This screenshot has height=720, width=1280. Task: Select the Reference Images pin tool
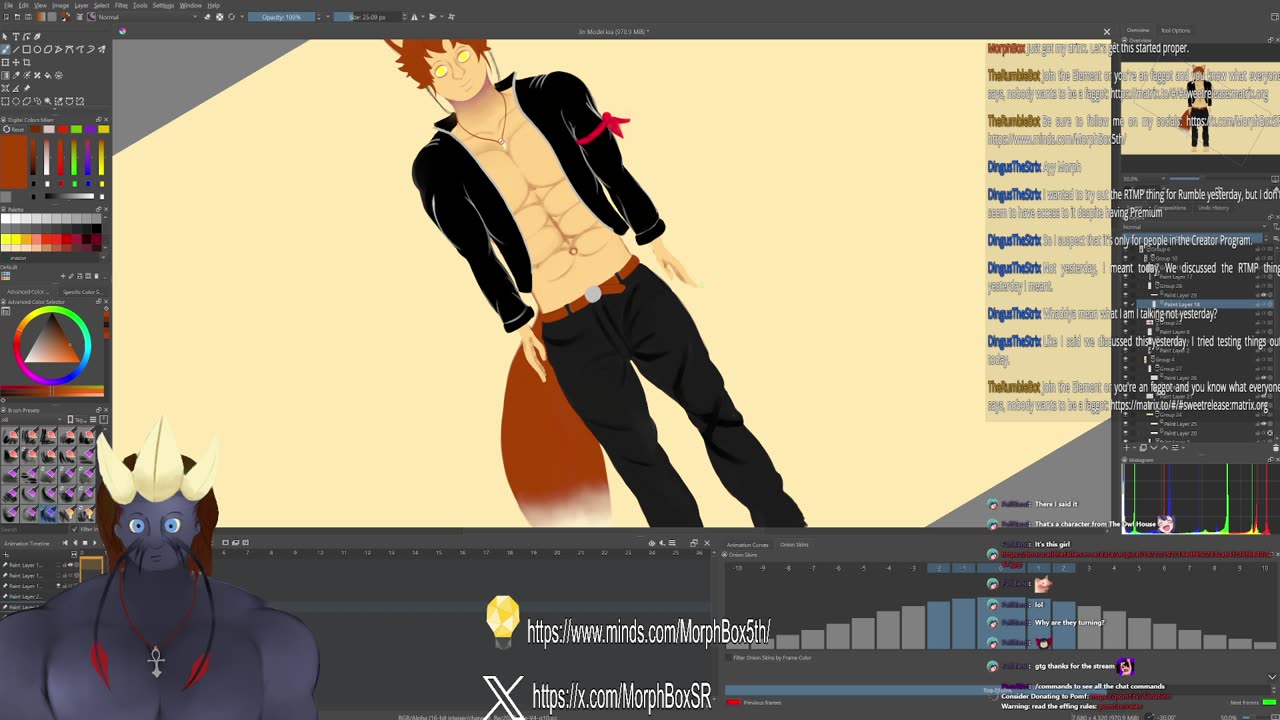click(x=27, y=88)
